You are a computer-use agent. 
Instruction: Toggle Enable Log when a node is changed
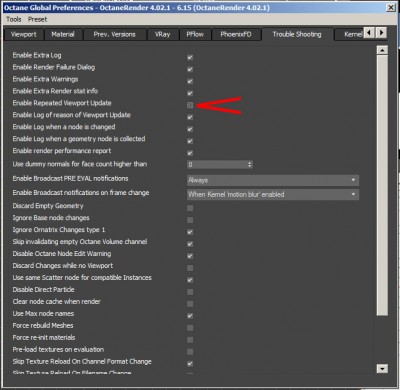click(190, 129)
